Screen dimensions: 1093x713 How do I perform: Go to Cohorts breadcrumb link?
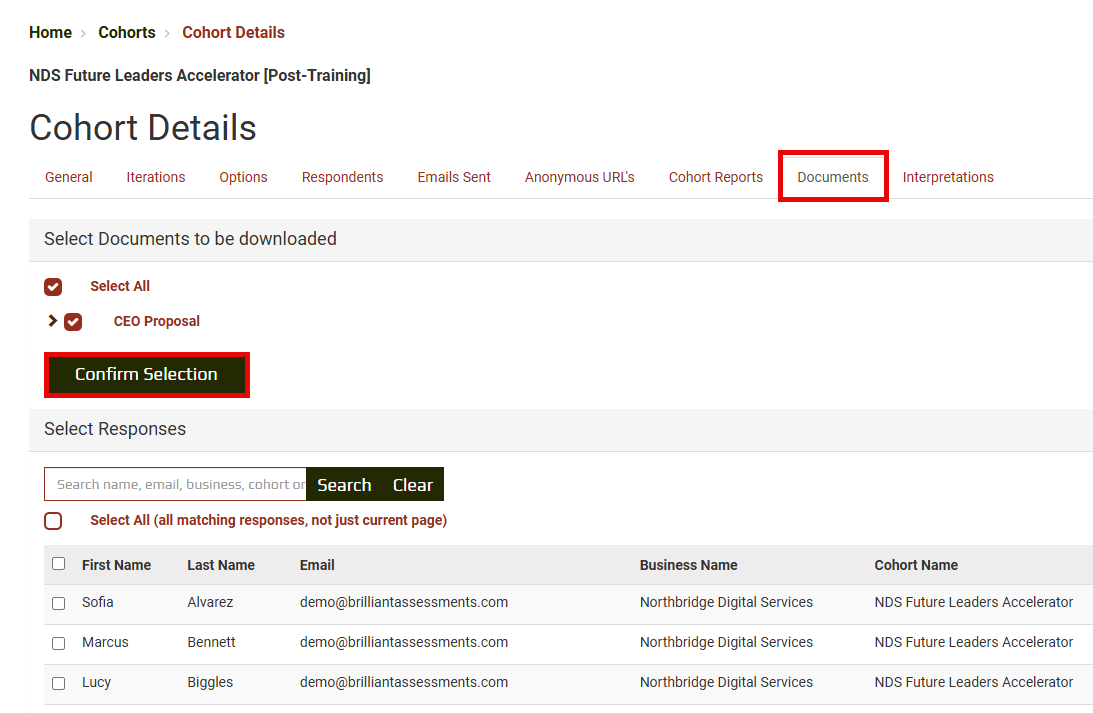point(127,33)
